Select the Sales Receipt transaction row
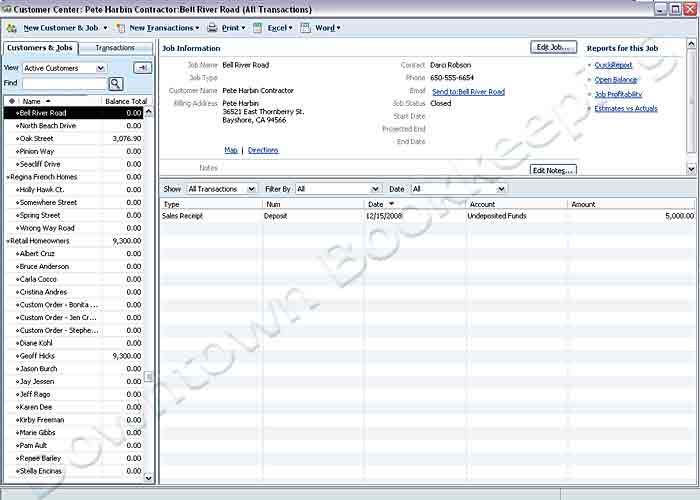 (x=428, y=216)
